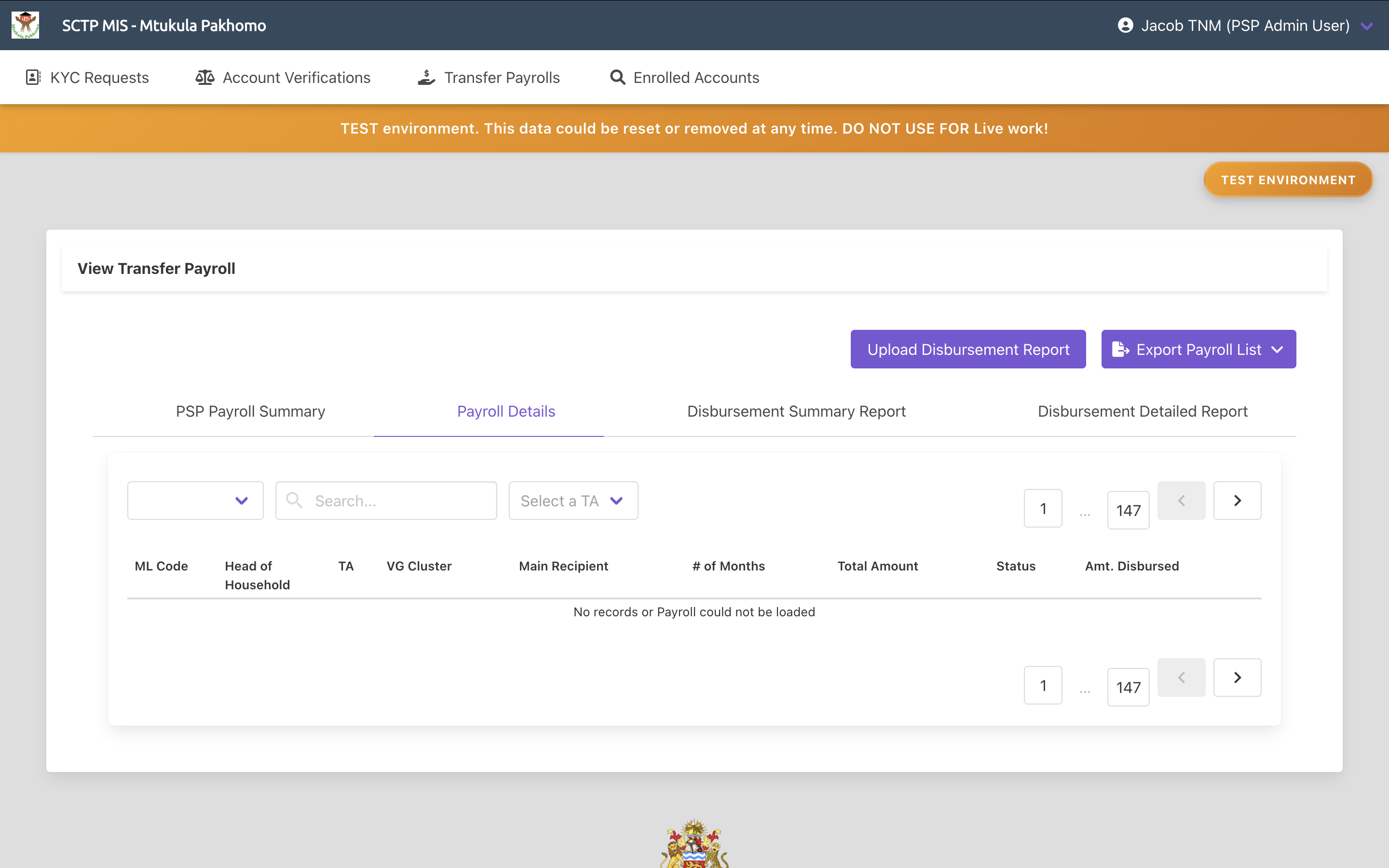The width and height of the screenshot is (1389, 868).
Task: Click the Account Verifications scales icon
Action: point(205,78)
